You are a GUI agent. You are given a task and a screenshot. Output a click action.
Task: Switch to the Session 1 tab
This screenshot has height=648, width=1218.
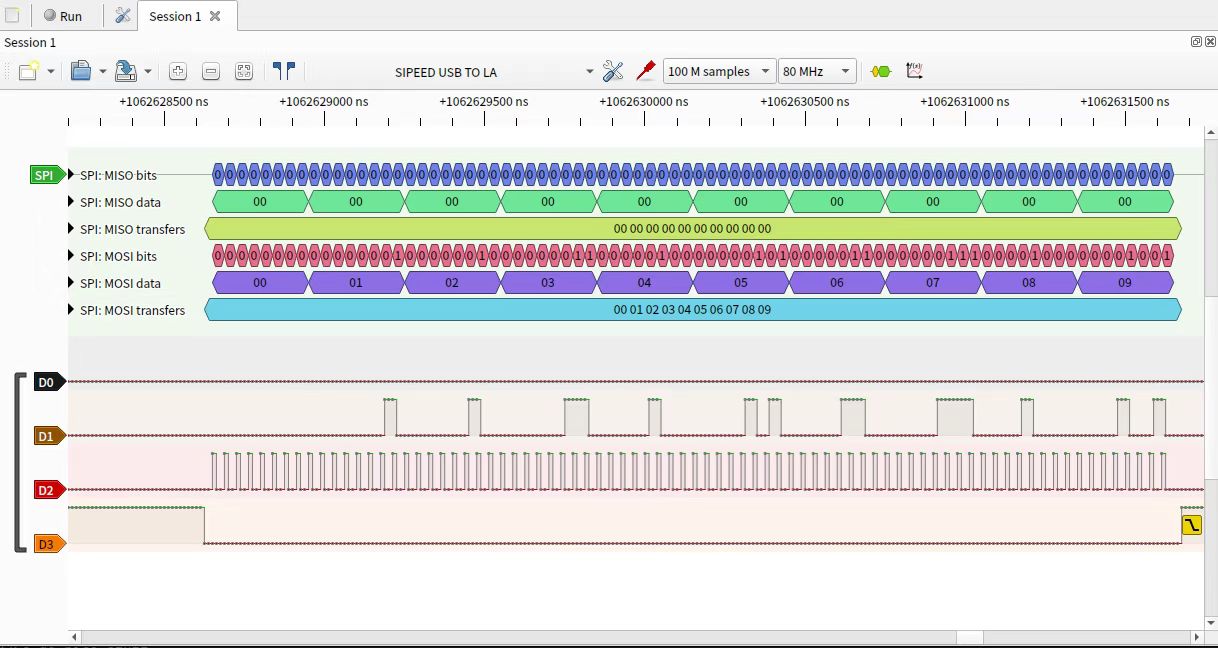[175, 16]
